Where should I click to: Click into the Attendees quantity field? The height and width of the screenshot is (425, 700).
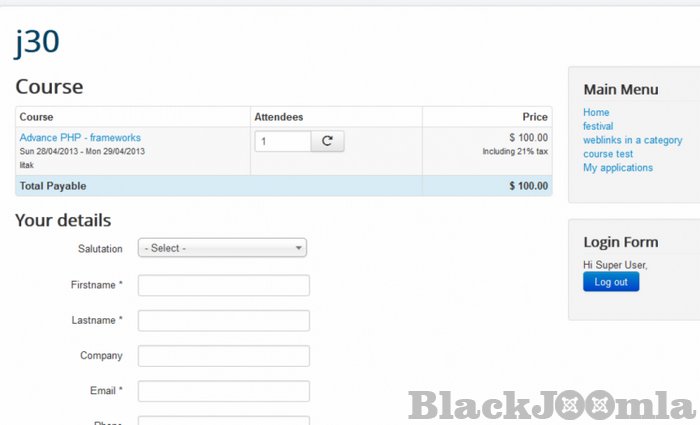[x=283, y=142]
